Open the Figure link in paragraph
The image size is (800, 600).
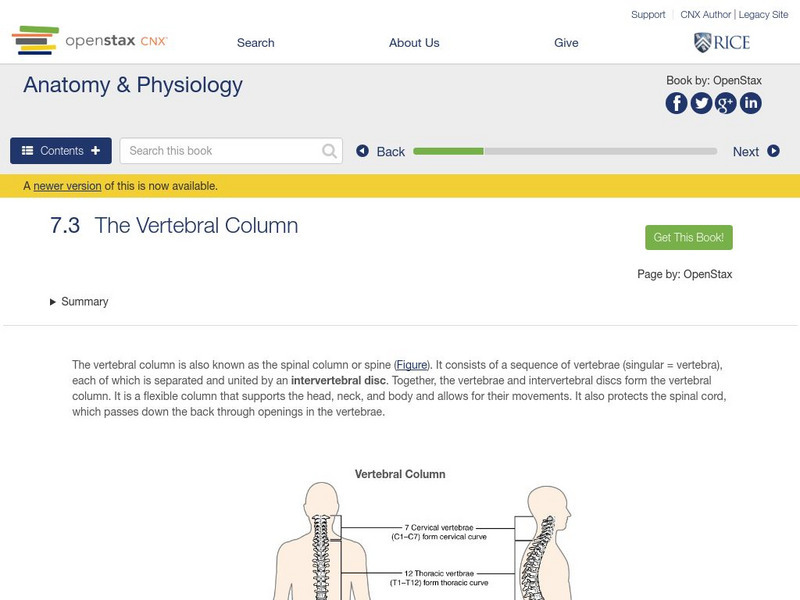(412, 365)
